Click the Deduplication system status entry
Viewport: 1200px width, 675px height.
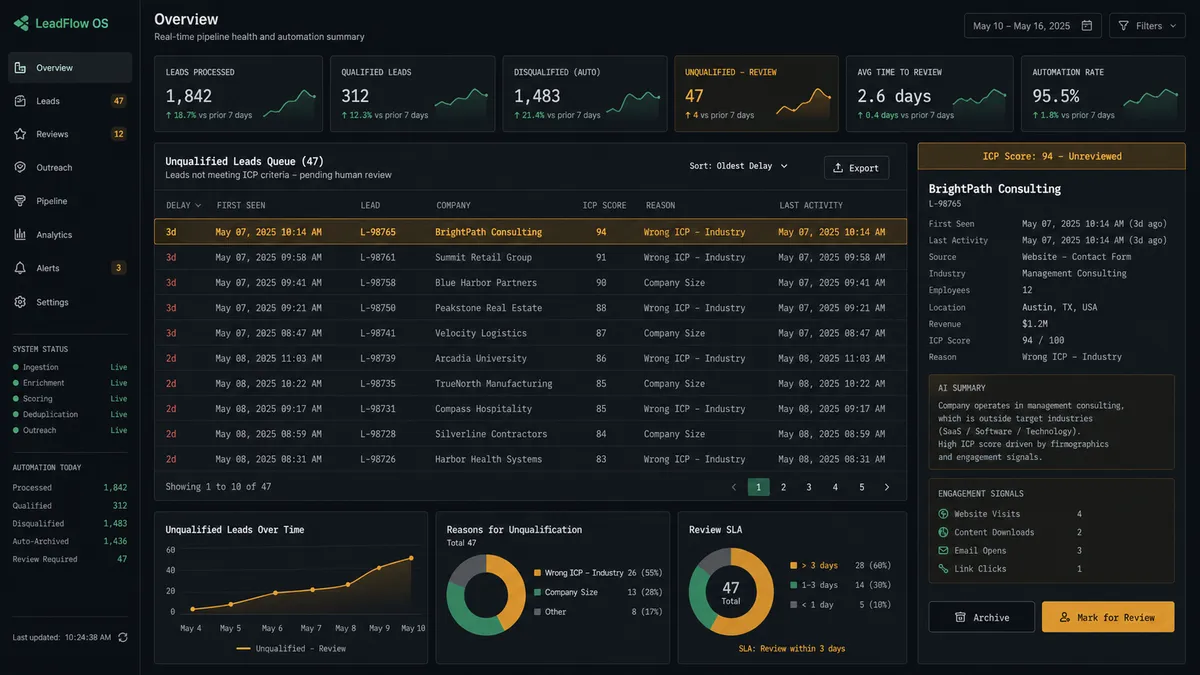pyautogui.click(x=70, y=414)
